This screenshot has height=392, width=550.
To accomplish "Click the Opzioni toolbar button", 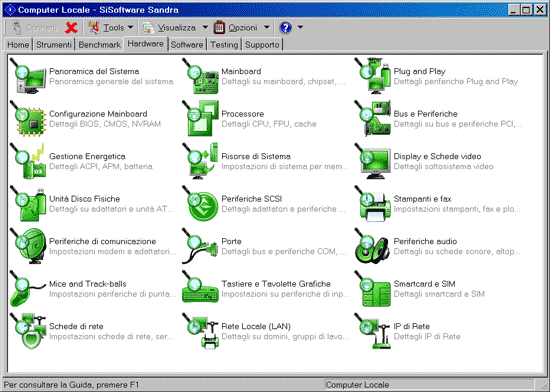I will point(236,27).
